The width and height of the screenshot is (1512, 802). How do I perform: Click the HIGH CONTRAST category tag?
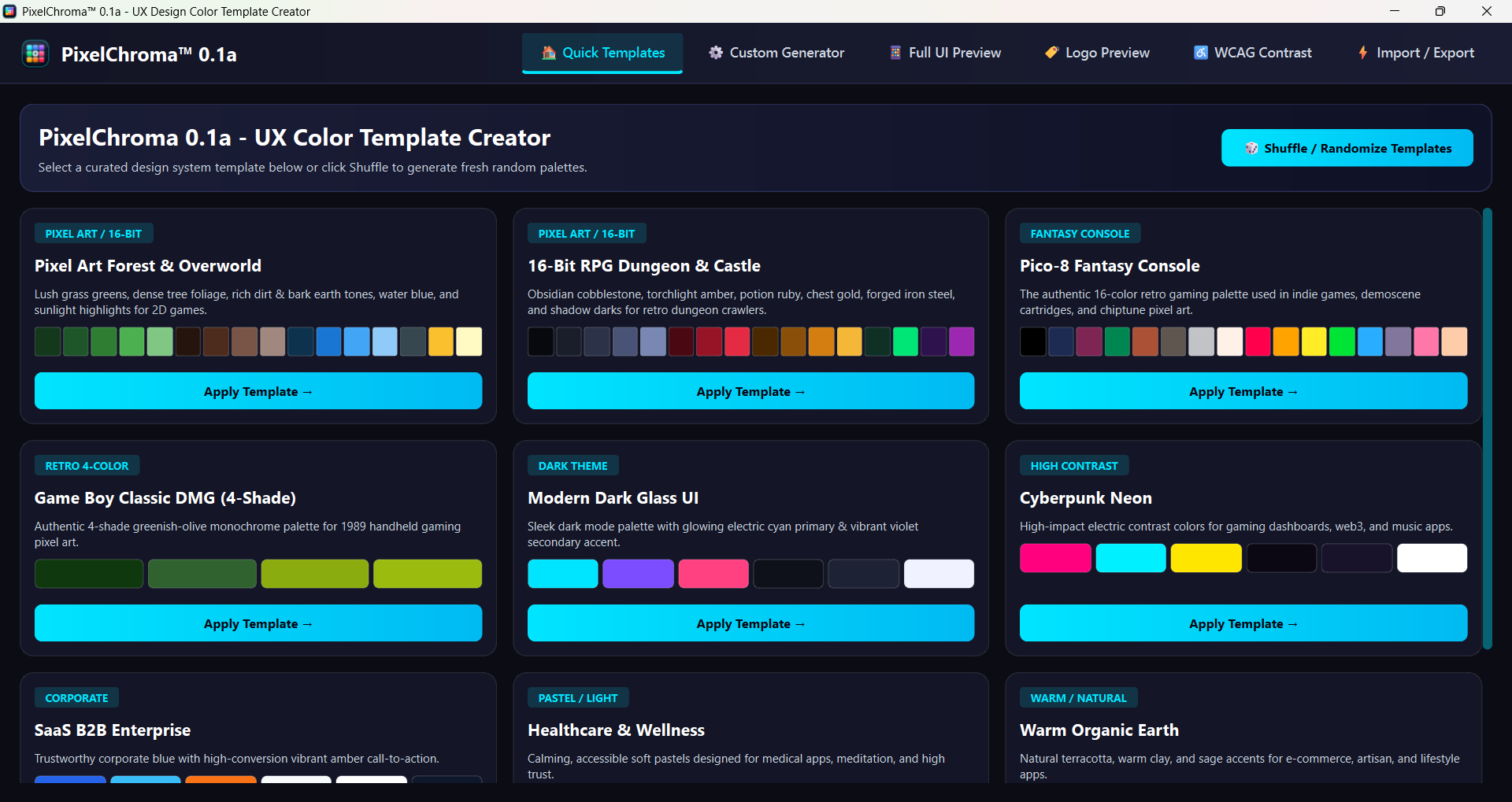pos(1074,466)
